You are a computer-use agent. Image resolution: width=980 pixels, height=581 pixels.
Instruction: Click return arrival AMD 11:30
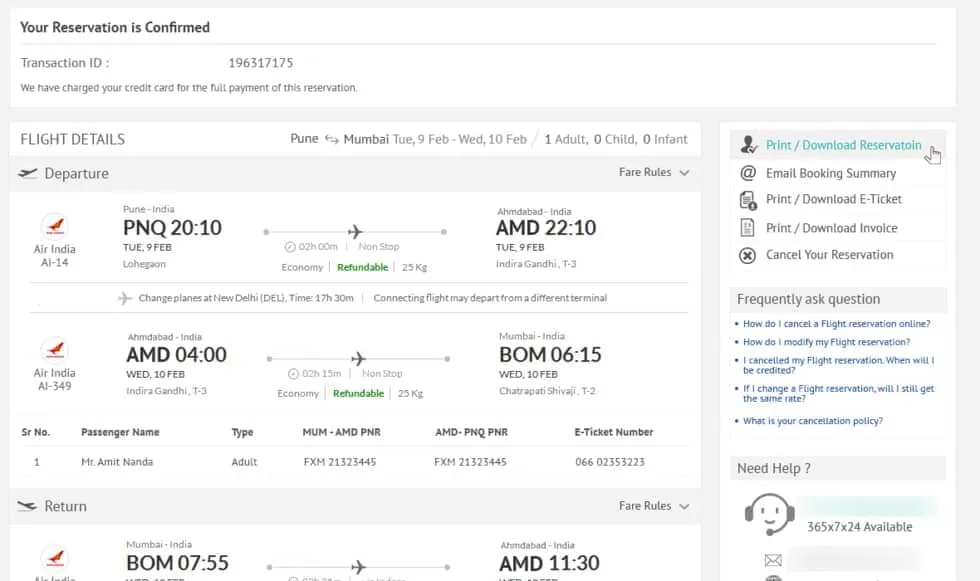point(549,564)
